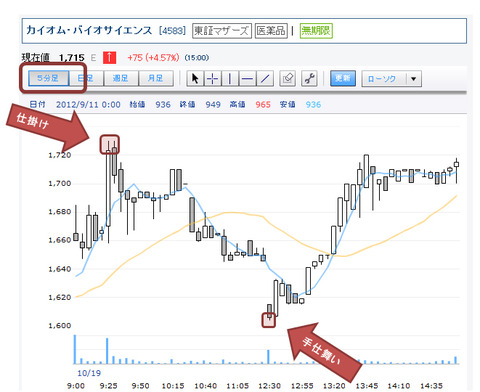
Task: Select the vertical line drawing tool
Action: (230, 79)
